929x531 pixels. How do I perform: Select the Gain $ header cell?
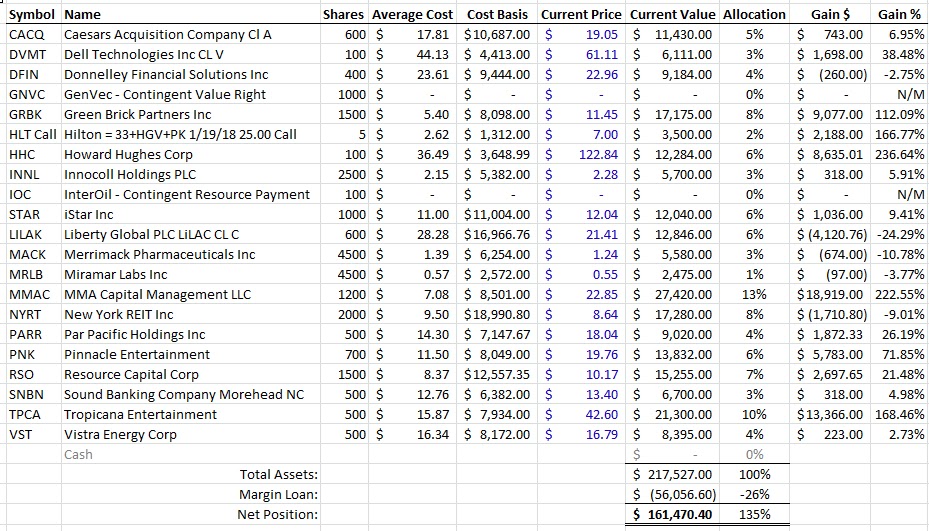(830, 14)
